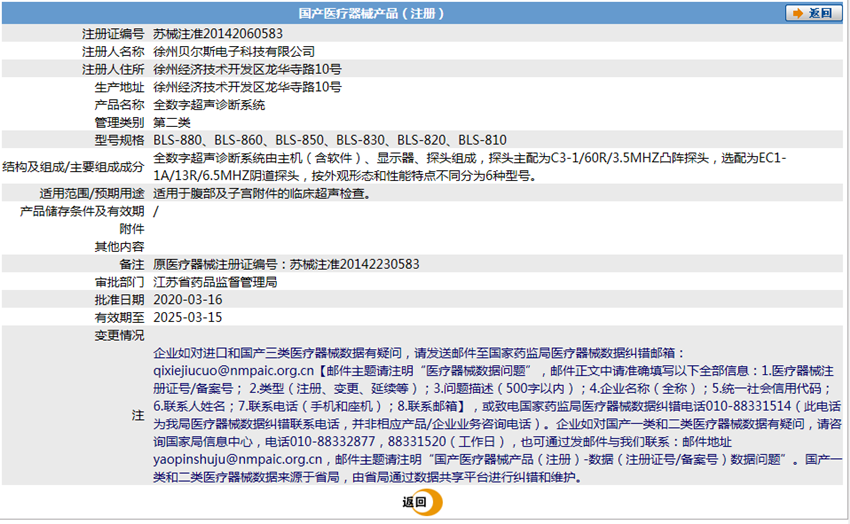Screen dimensions: 850x524
Task: Click the 结构及组成/主要组成成分 label
Action: [73, 167]
